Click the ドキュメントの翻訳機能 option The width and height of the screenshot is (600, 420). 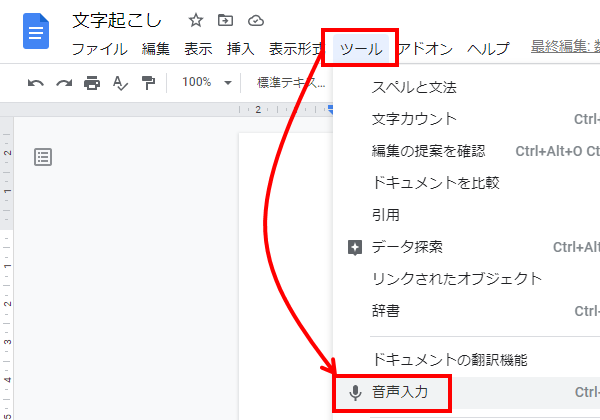[449, 359]
